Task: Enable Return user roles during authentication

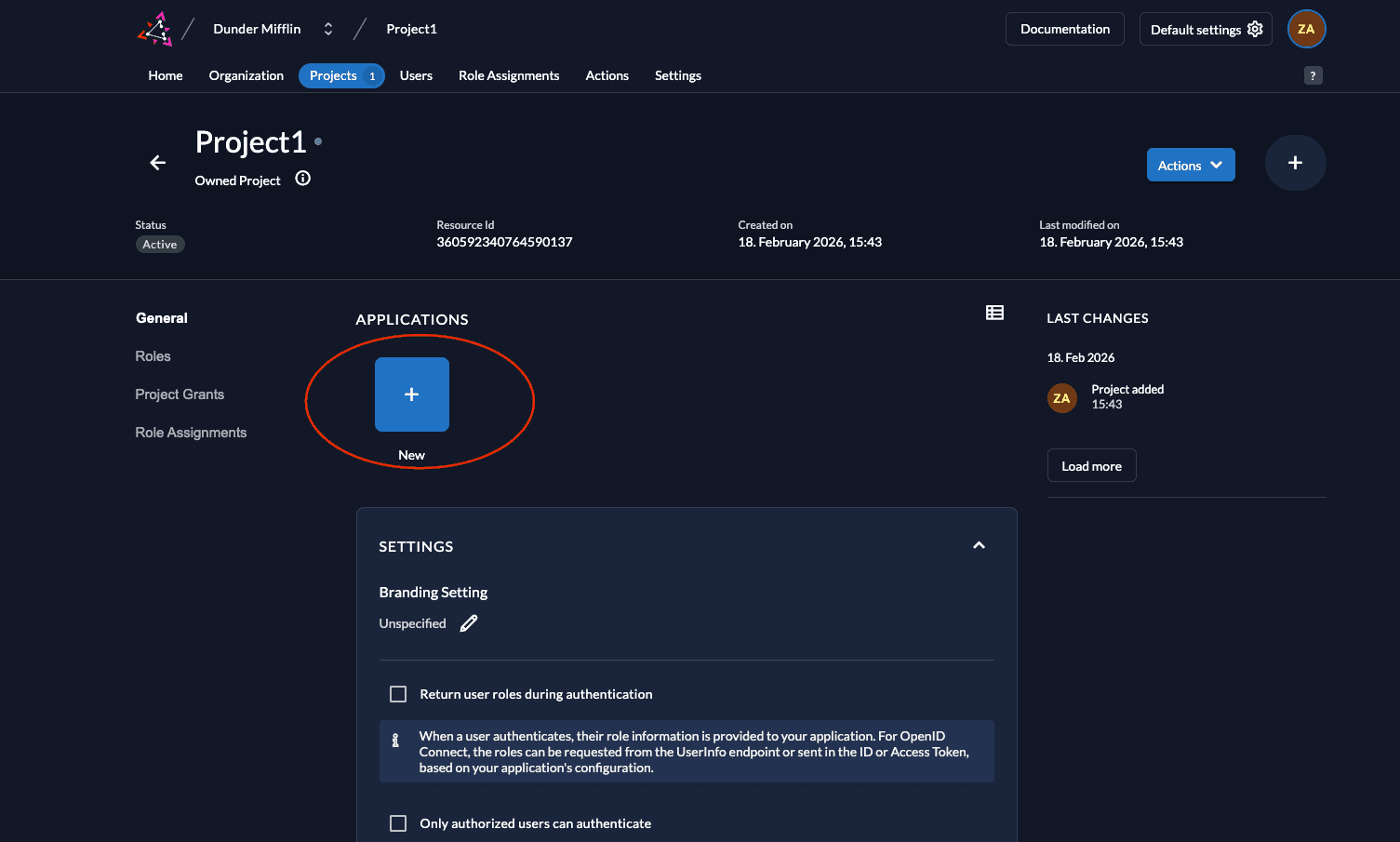Action: tap(398, 694)
